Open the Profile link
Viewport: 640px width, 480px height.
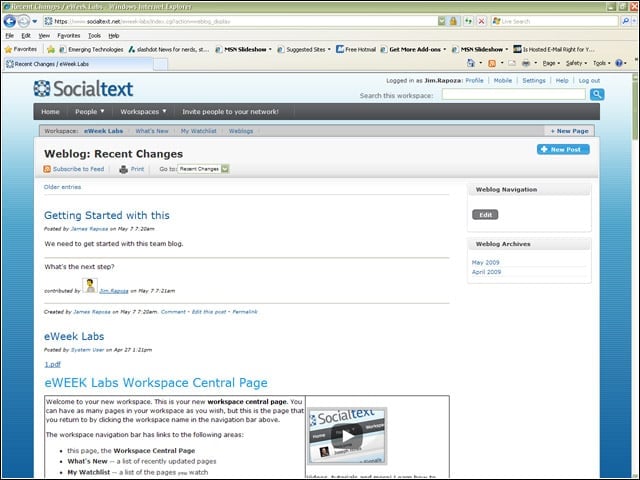(474, 80)
